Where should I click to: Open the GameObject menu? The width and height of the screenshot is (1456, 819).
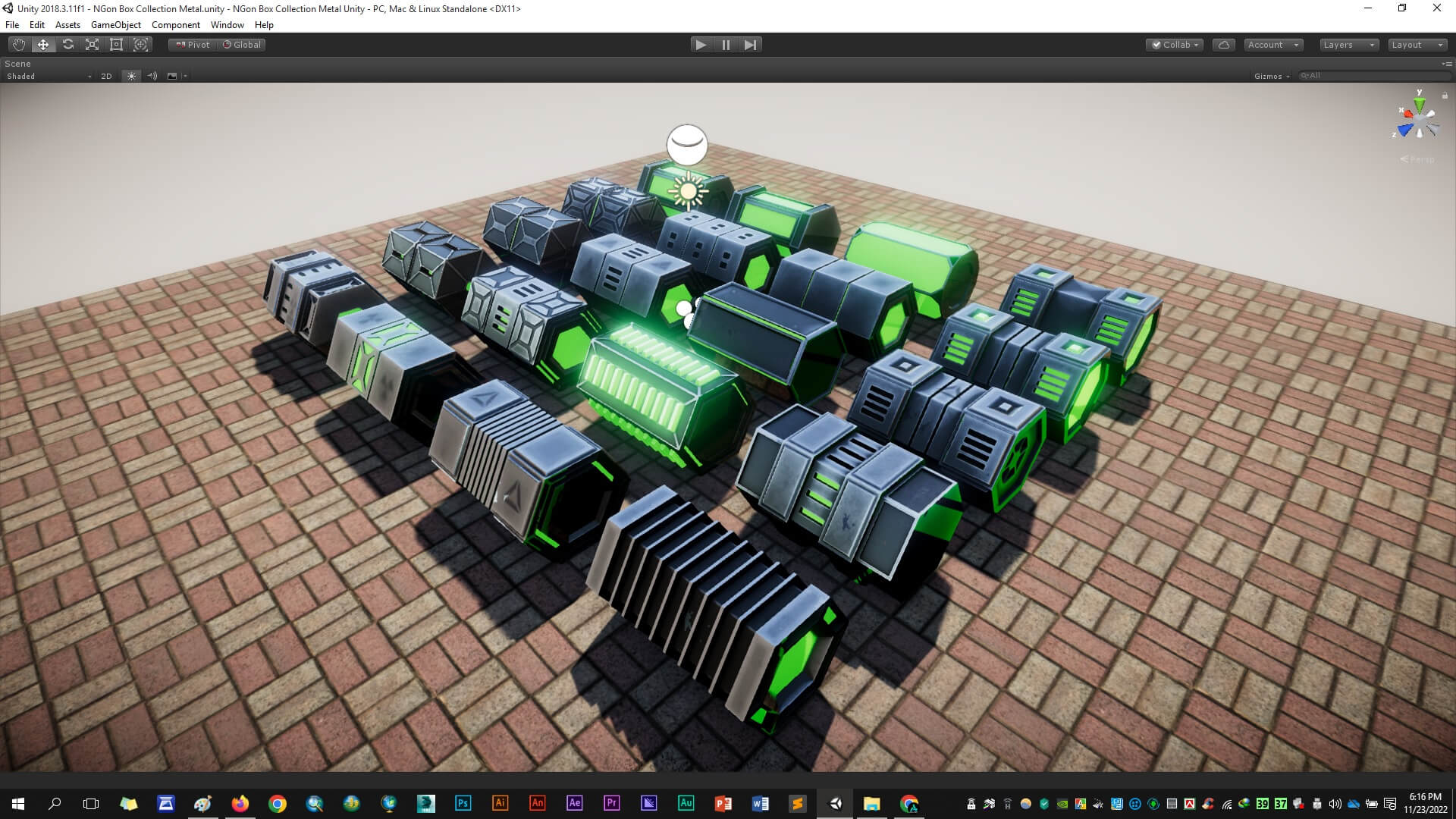[x=115, y=25]
